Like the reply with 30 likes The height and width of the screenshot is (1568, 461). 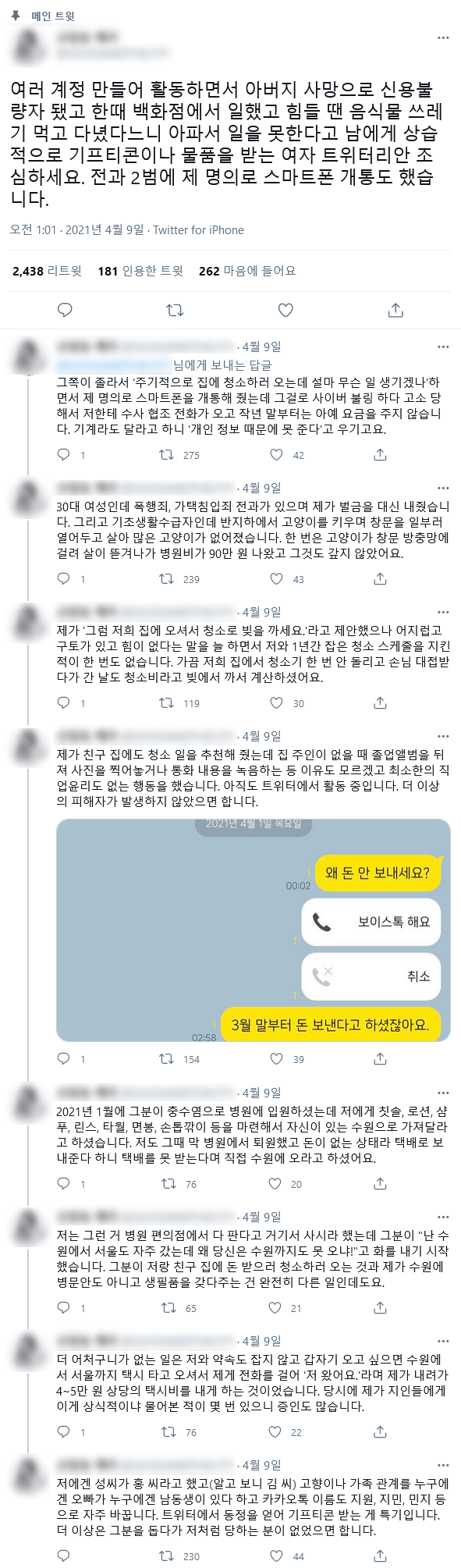coord(276,702)
